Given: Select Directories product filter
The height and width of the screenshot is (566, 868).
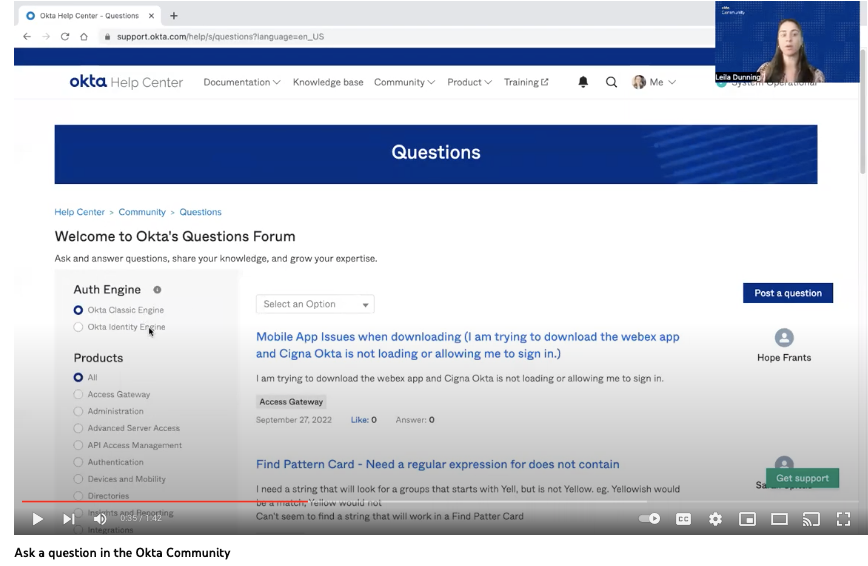Looking at the screenshot, I should (78, 496).
